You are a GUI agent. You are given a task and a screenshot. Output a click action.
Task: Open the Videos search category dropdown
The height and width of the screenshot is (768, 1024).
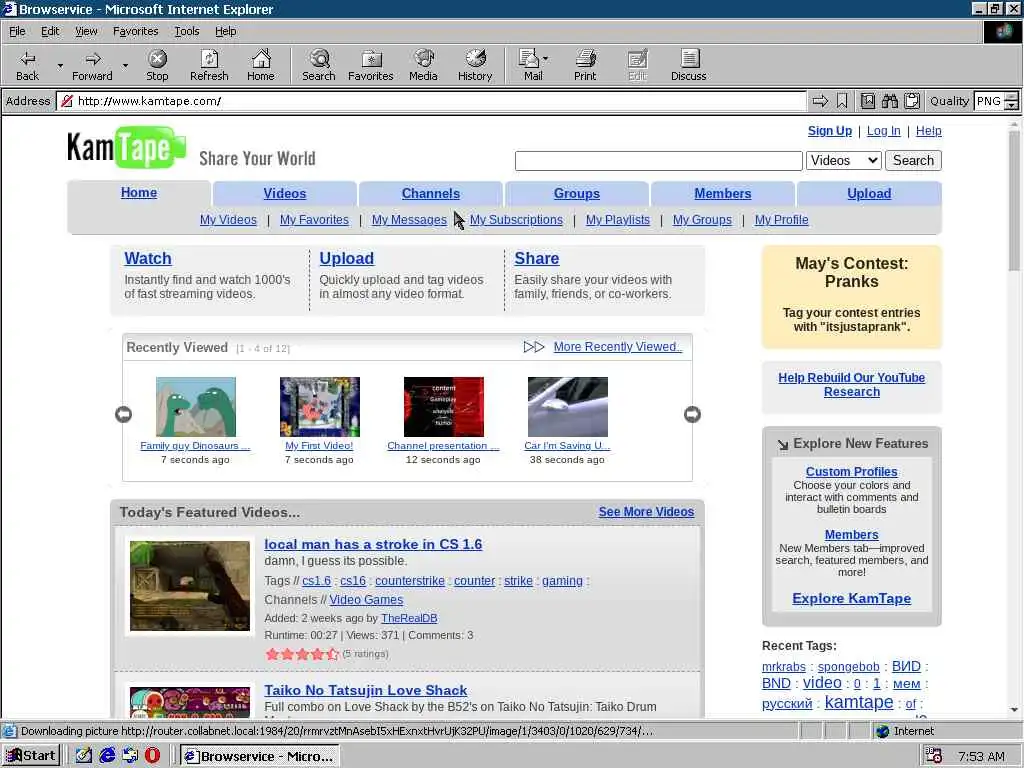click(844, 161)
